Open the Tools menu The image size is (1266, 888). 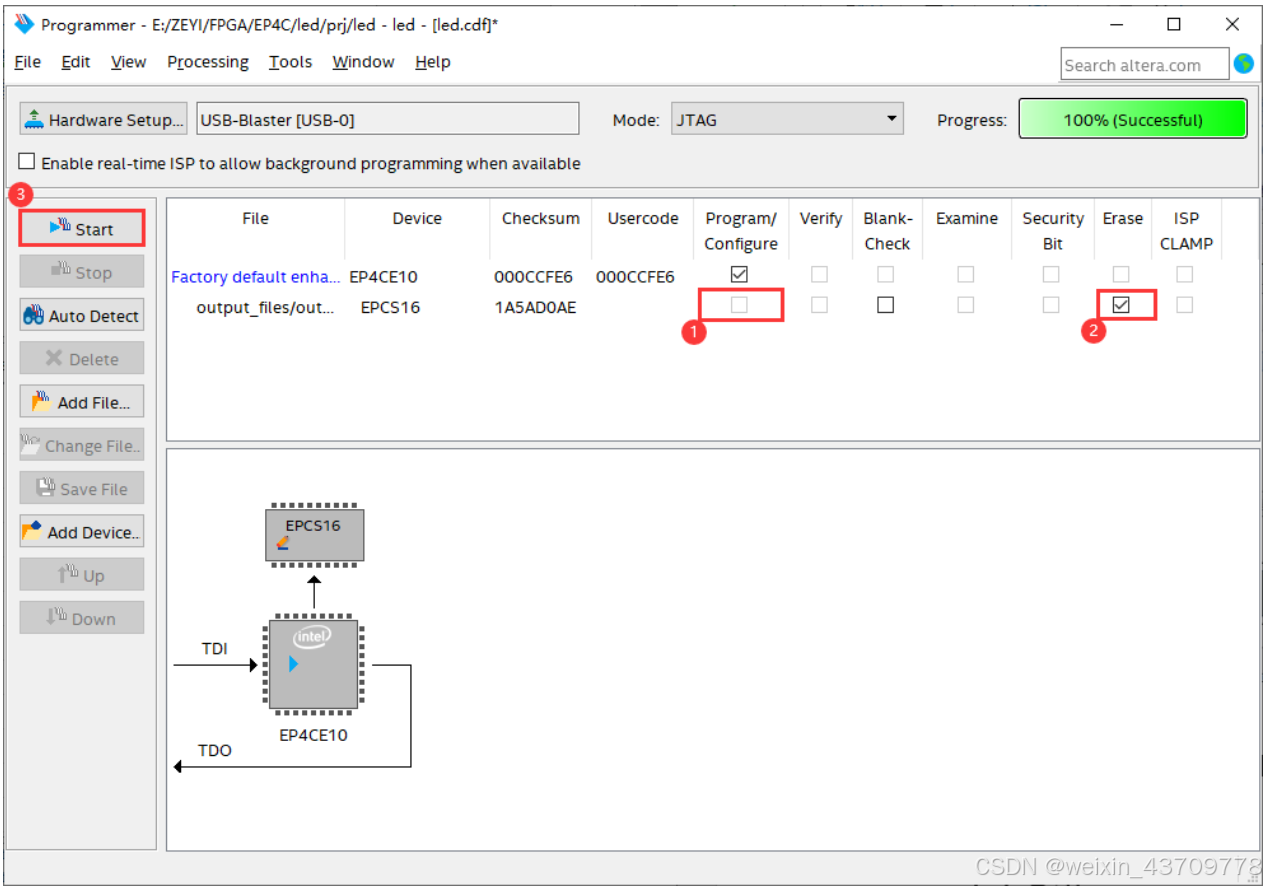pos(290,62)
